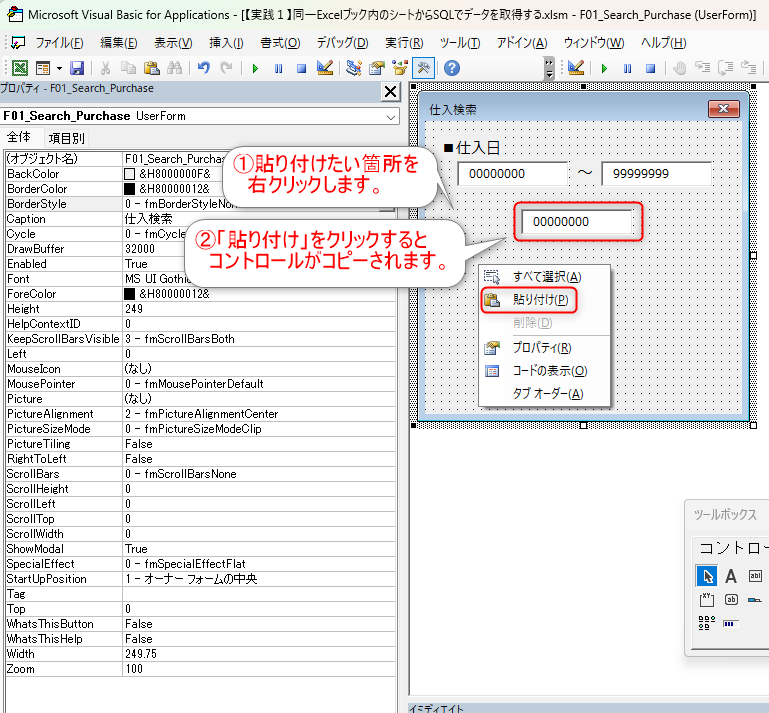Viewport: 769px width, 713px height.
Task: Click the Cut scissors icon
Action: (x=105, y=68)
